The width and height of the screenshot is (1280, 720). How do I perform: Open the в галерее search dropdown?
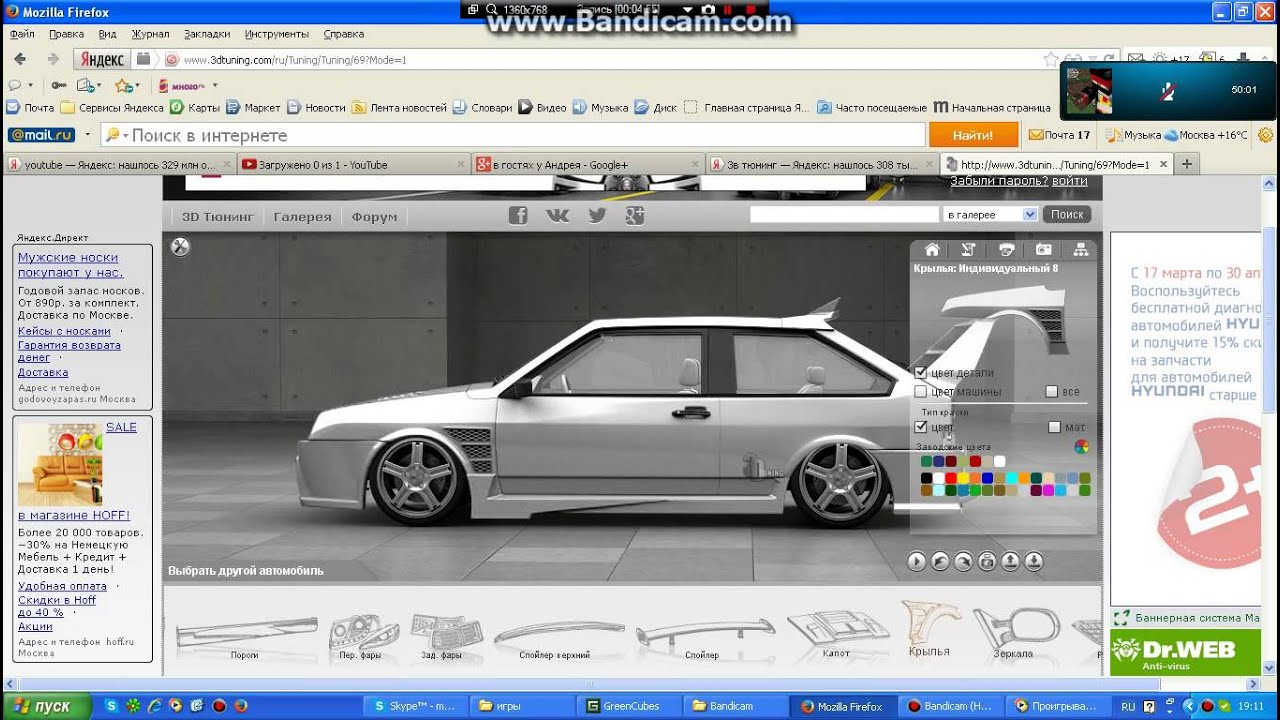990,214
